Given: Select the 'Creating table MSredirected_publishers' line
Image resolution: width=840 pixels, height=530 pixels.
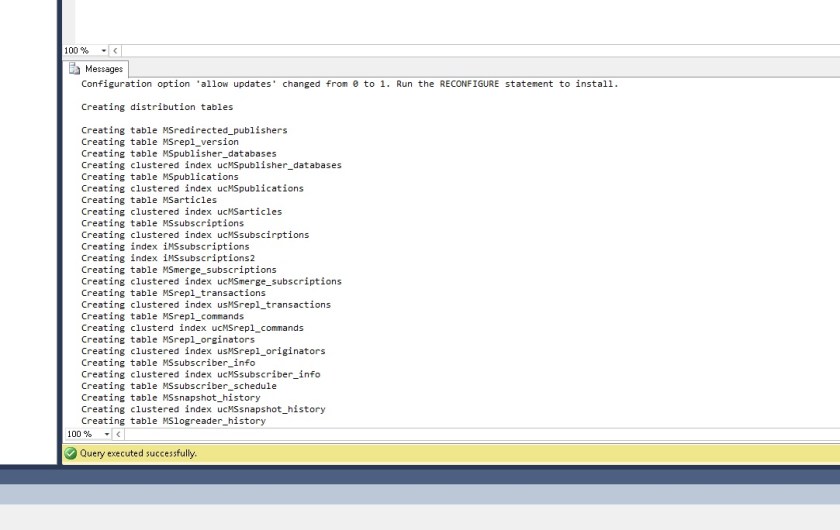Looking at the screenshot, I should [x=184, y=130].
